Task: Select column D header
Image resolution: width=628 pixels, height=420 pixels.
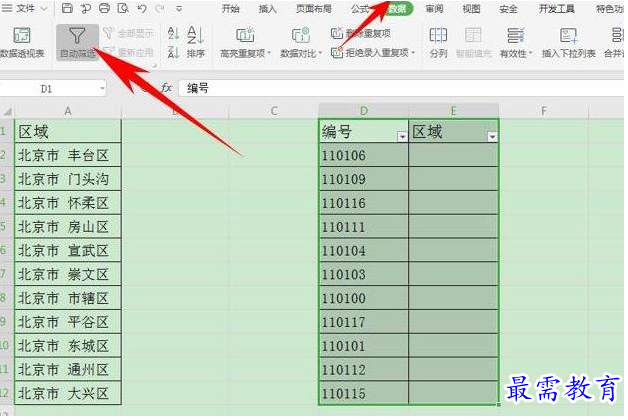Action: pyautogui.click(x=364, y=111)
